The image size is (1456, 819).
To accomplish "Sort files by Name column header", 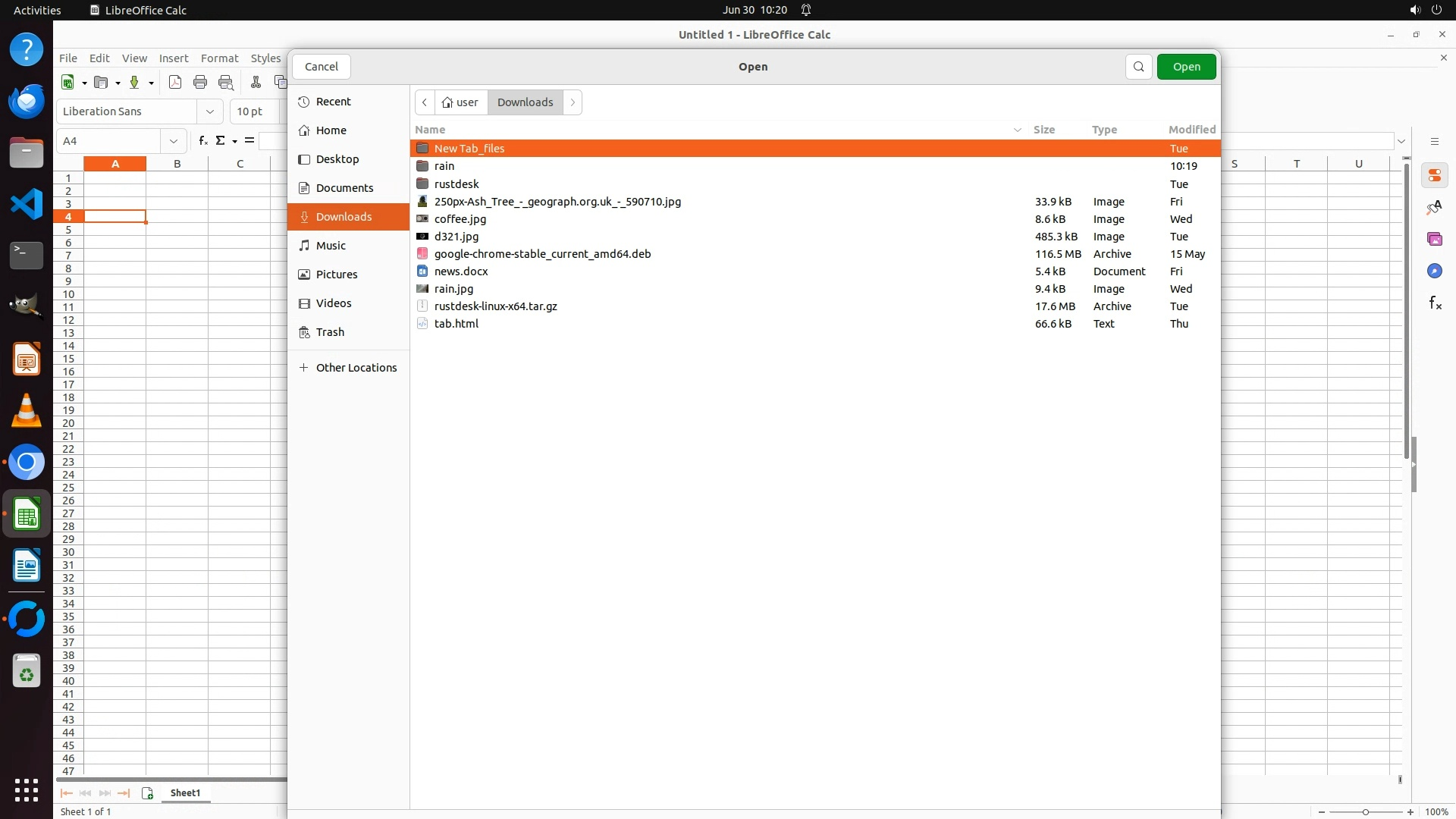I will (430, 130).
